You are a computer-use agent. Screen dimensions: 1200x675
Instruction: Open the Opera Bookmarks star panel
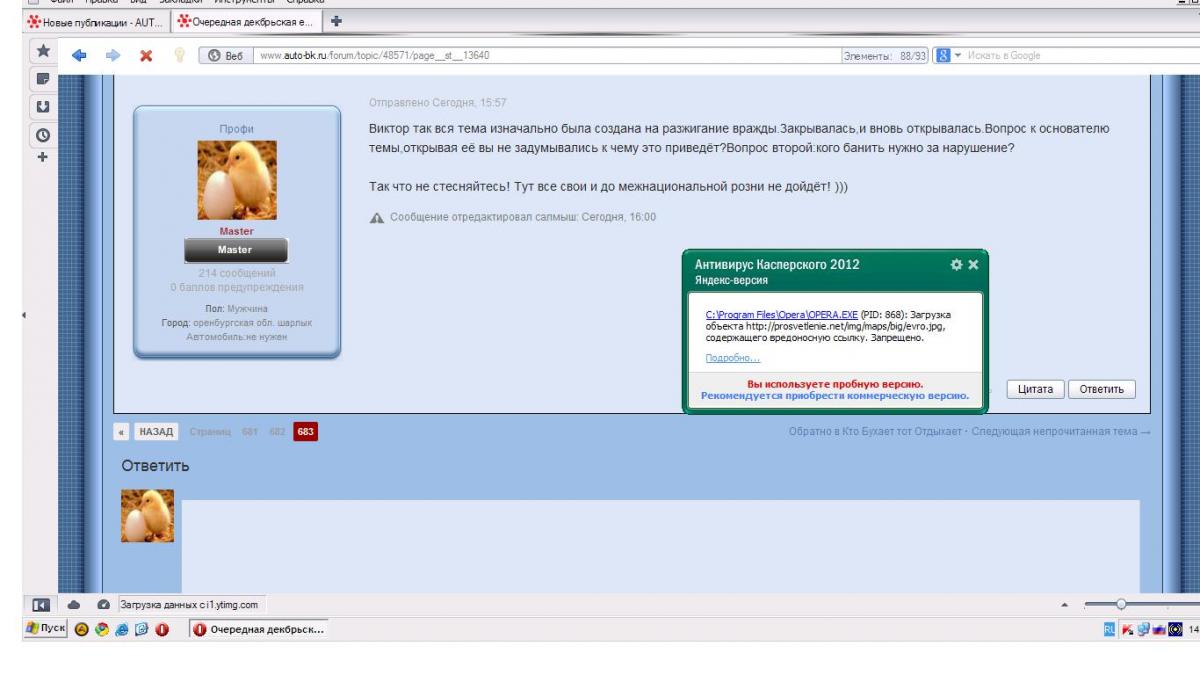click(44, 50)
